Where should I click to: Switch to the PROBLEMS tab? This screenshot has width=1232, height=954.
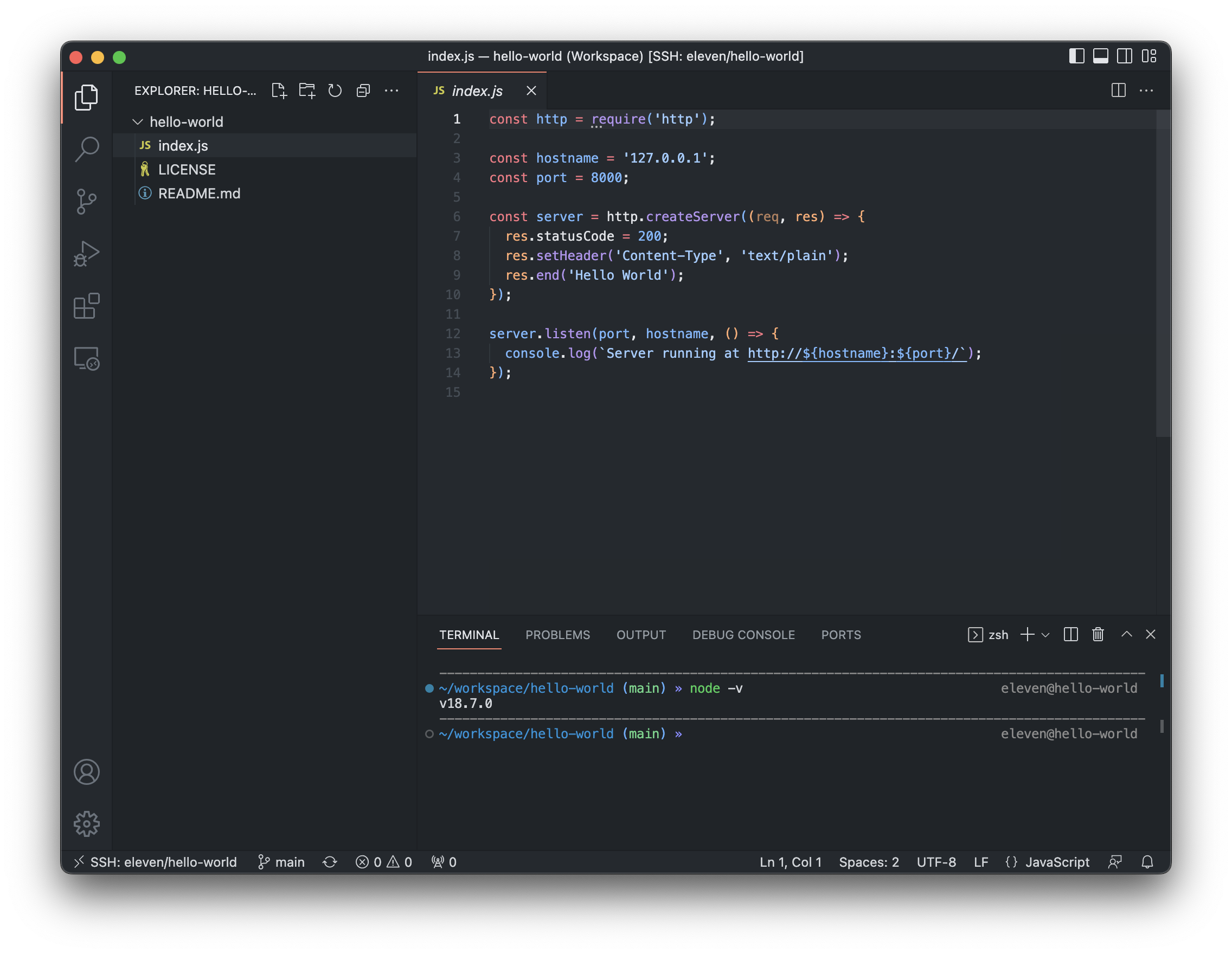557,635
